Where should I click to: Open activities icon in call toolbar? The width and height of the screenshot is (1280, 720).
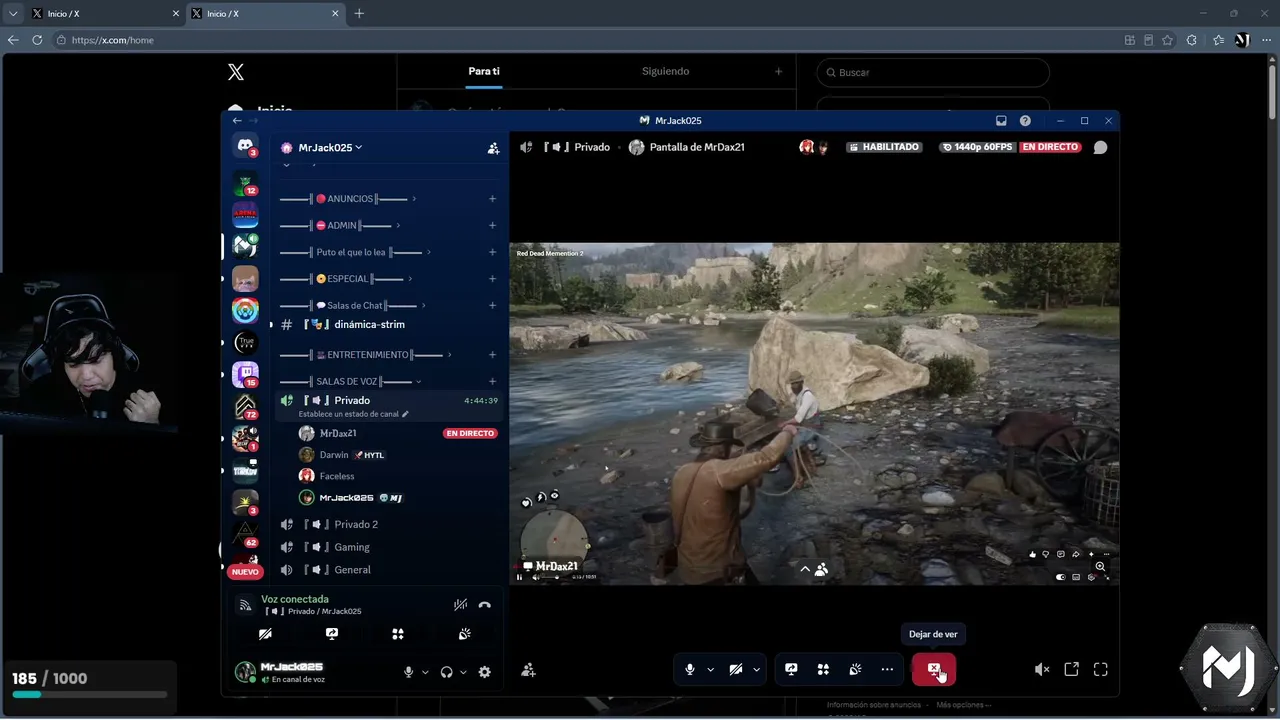coord(823,670)
